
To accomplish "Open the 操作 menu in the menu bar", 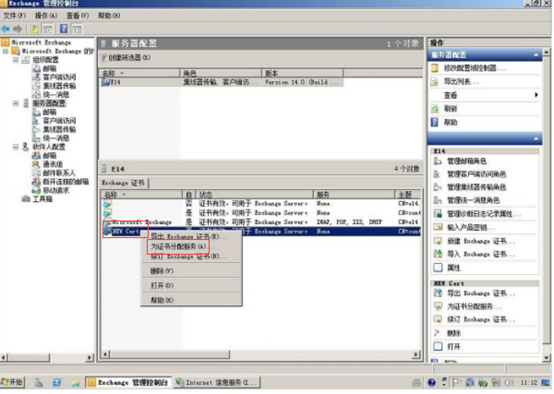I will tap(46, 16).
